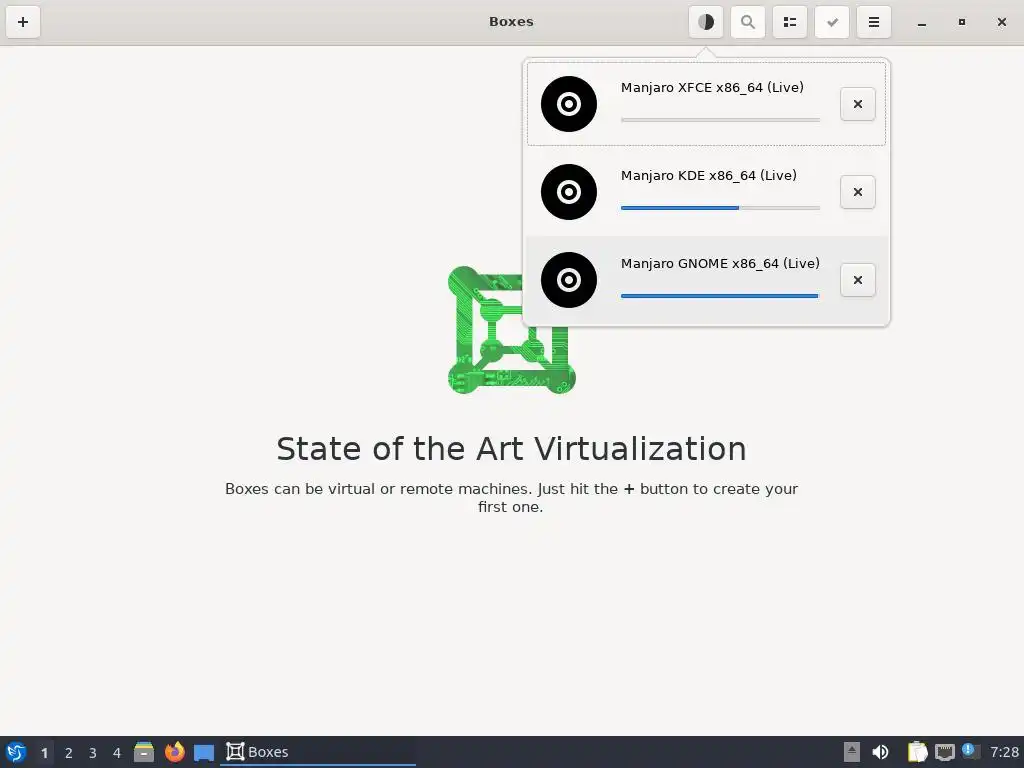Open the hamburger application menu
Screen dimensions: 1024x768
pyautogui.click(x=874, y=22)
